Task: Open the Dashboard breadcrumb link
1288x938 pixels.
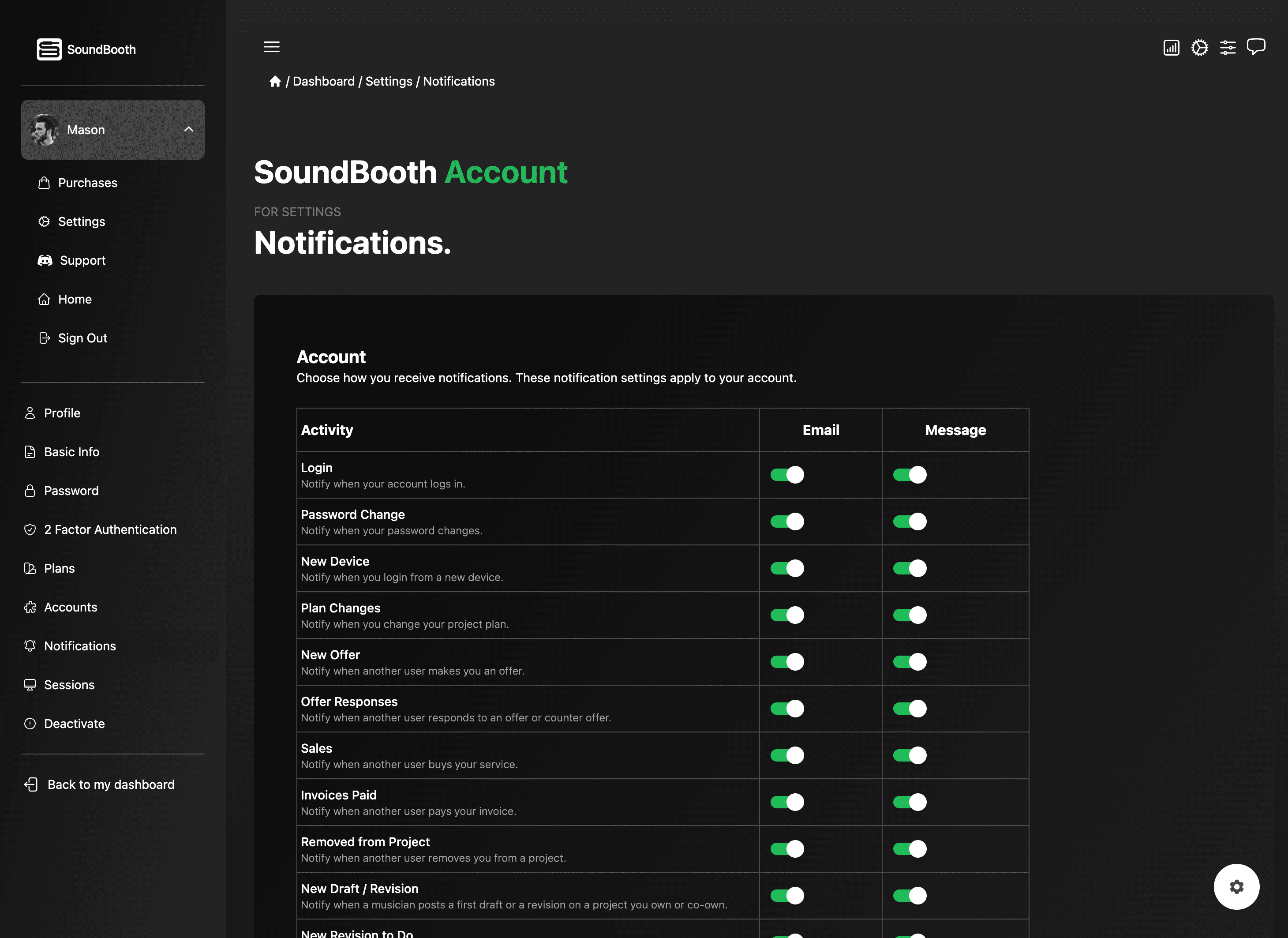Action: tap(324, 81)
